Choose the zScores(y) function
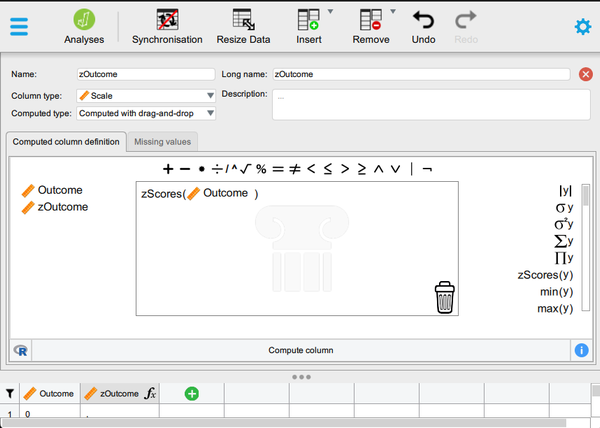 [545, 275]
